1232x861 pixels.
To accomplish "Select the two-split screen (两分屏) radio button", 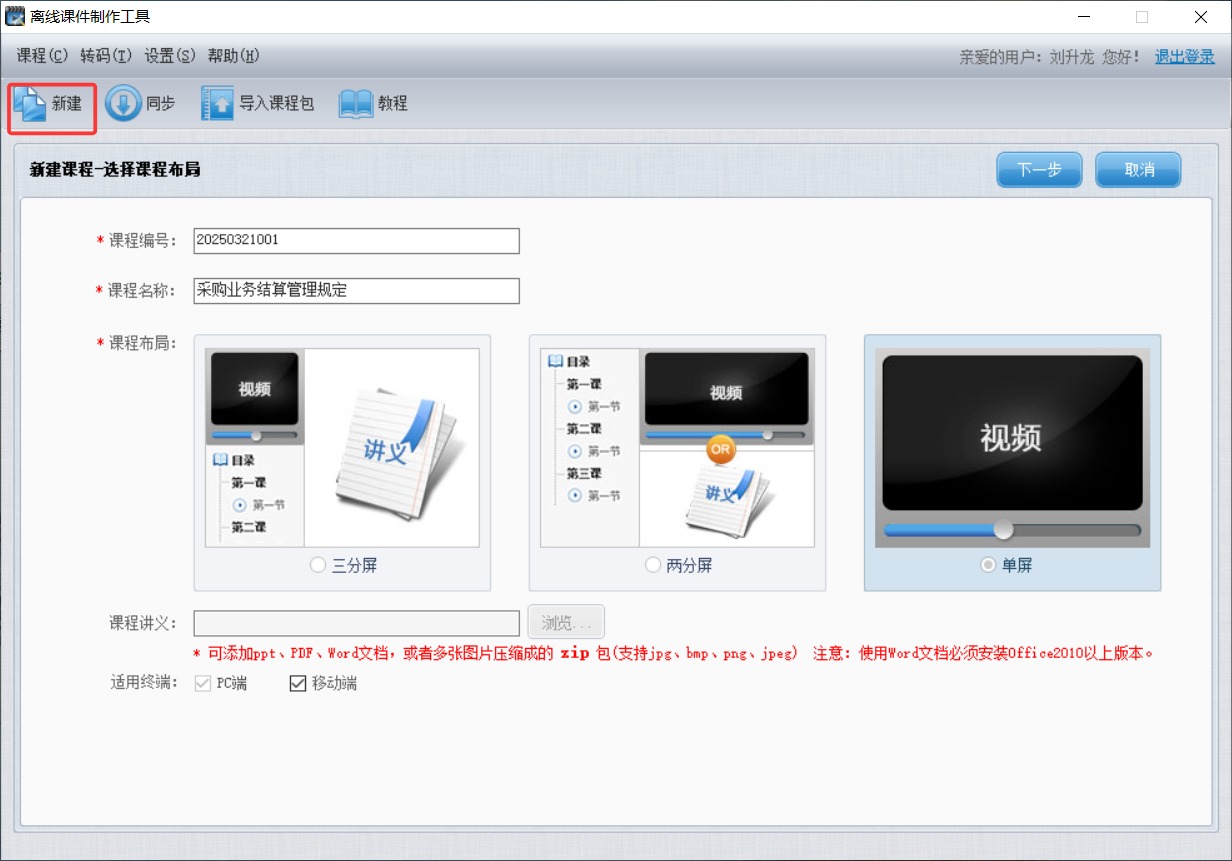I will (654, 565).
